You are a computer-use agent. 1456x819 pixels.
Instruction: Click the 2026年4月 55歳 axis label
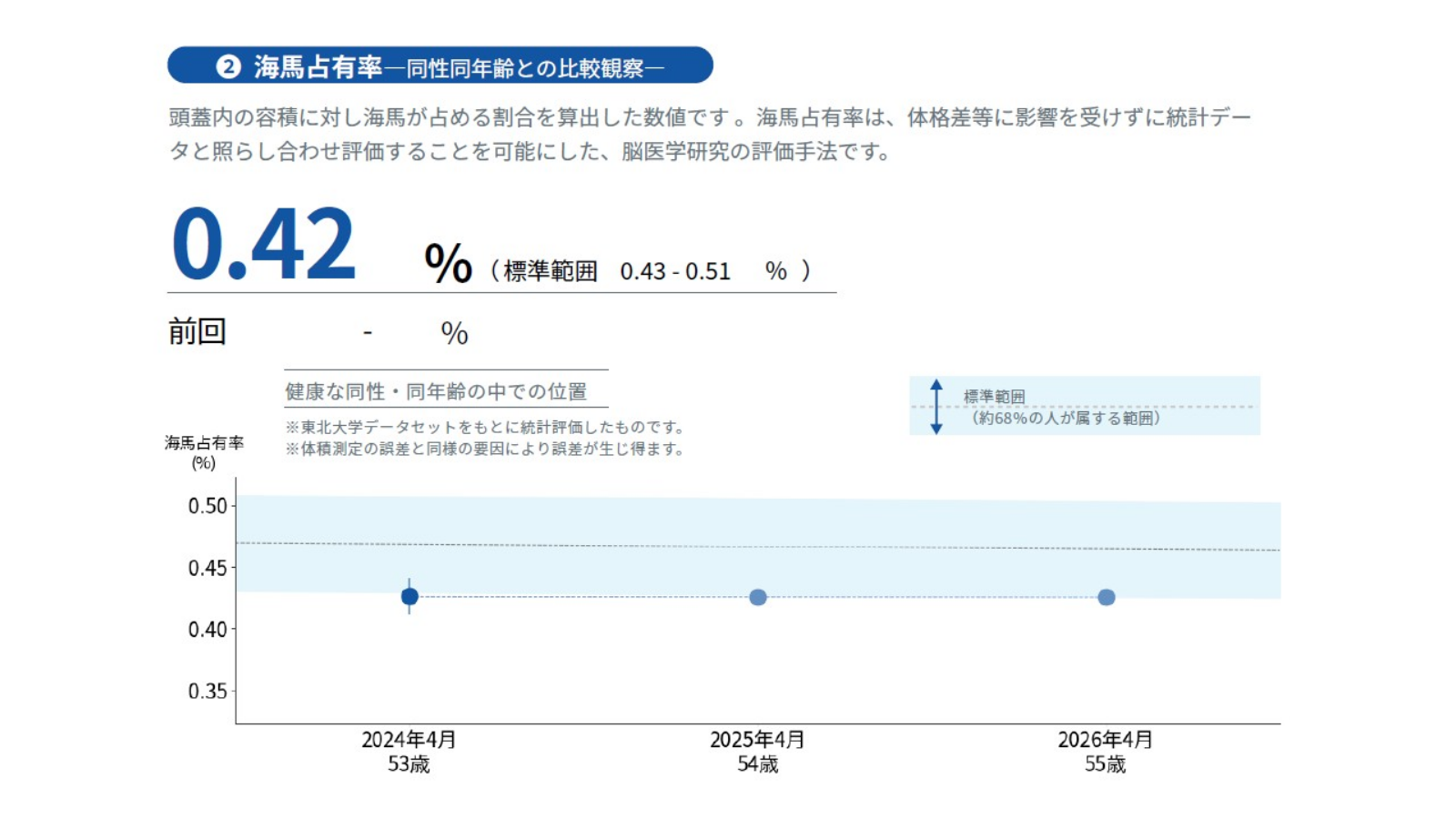pyautogui.click(x=1105, y=752)
